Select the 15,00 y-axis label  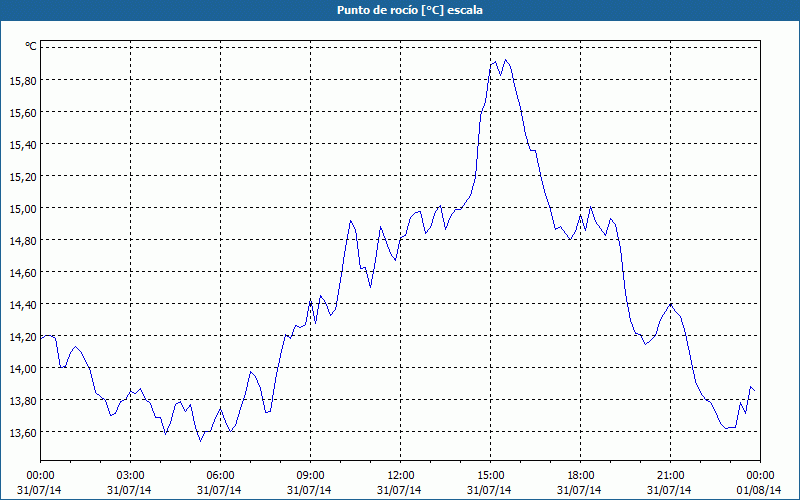point(23,209)
